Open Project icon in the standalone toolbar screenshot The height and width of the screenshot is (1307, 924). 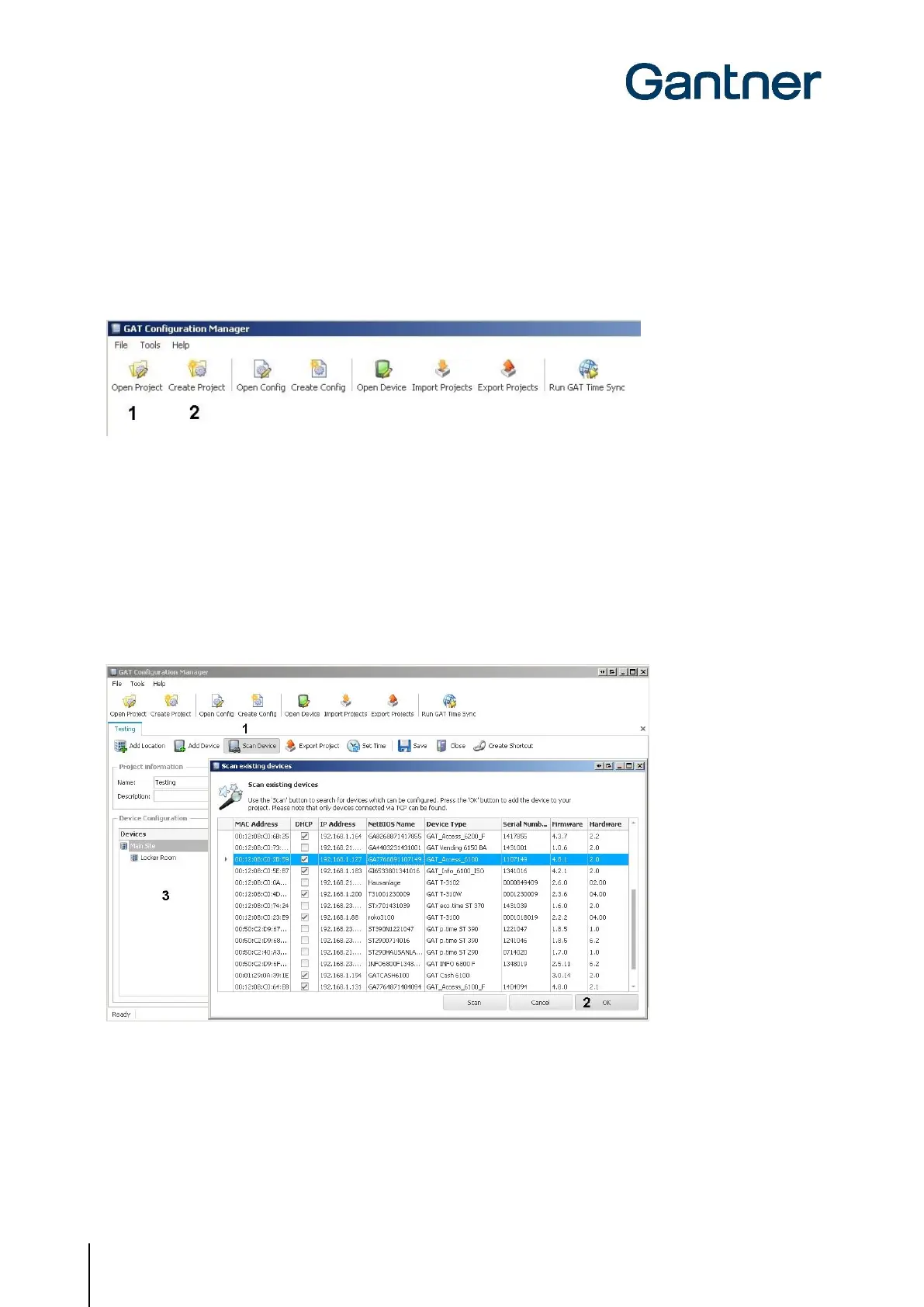pyautogui.click(x=138, y=369)
